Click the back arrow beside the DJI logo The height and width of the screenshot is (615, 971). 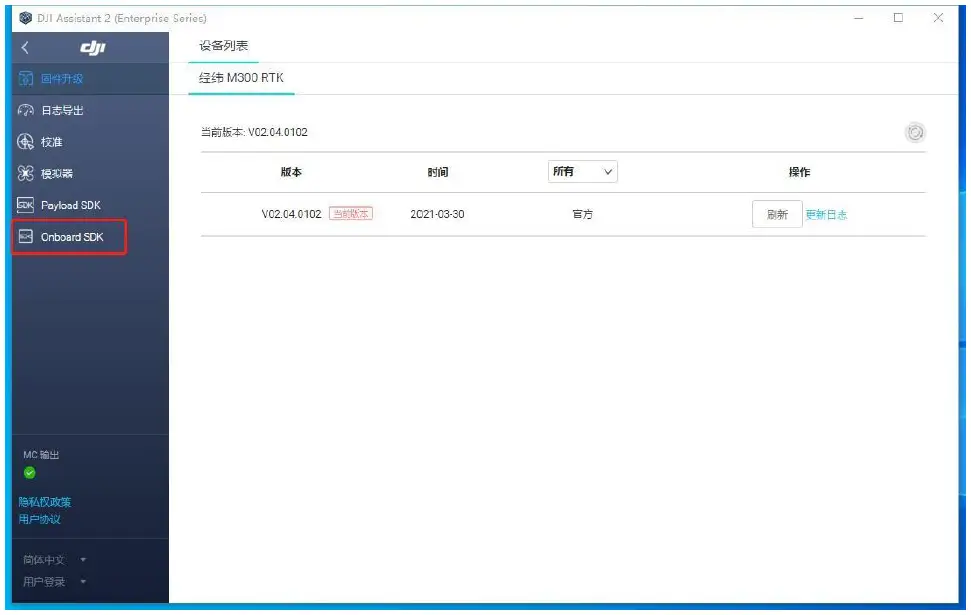tap(22, 46)
